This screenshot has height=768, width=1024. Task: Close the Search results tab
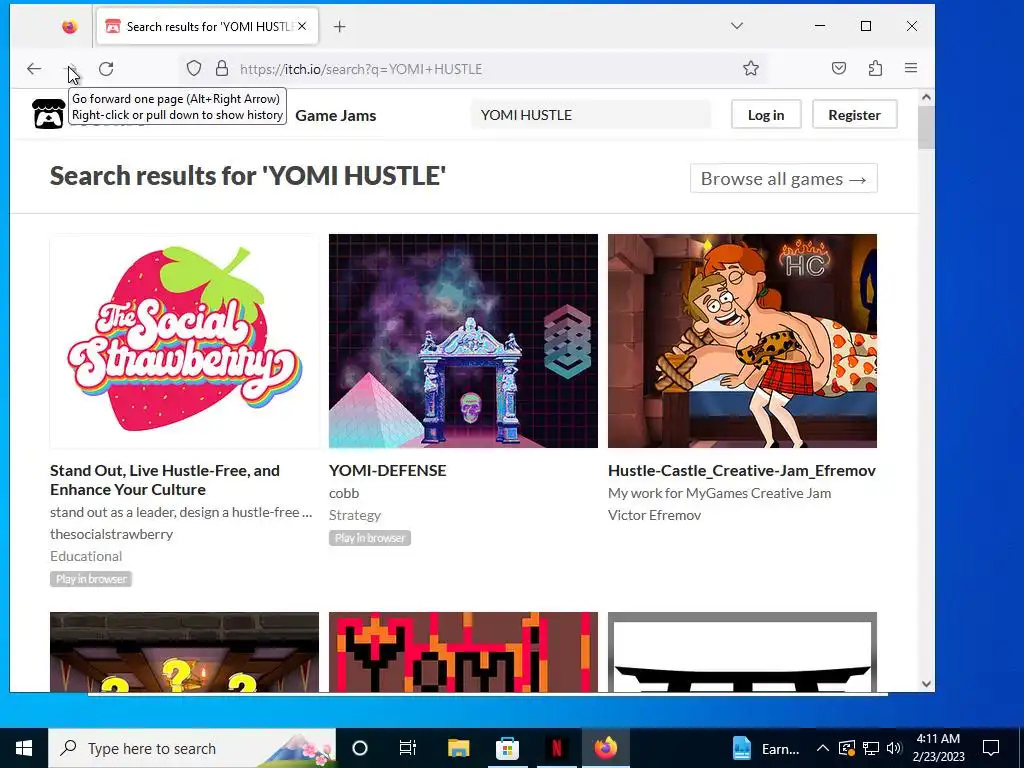(x=302, y=27)
